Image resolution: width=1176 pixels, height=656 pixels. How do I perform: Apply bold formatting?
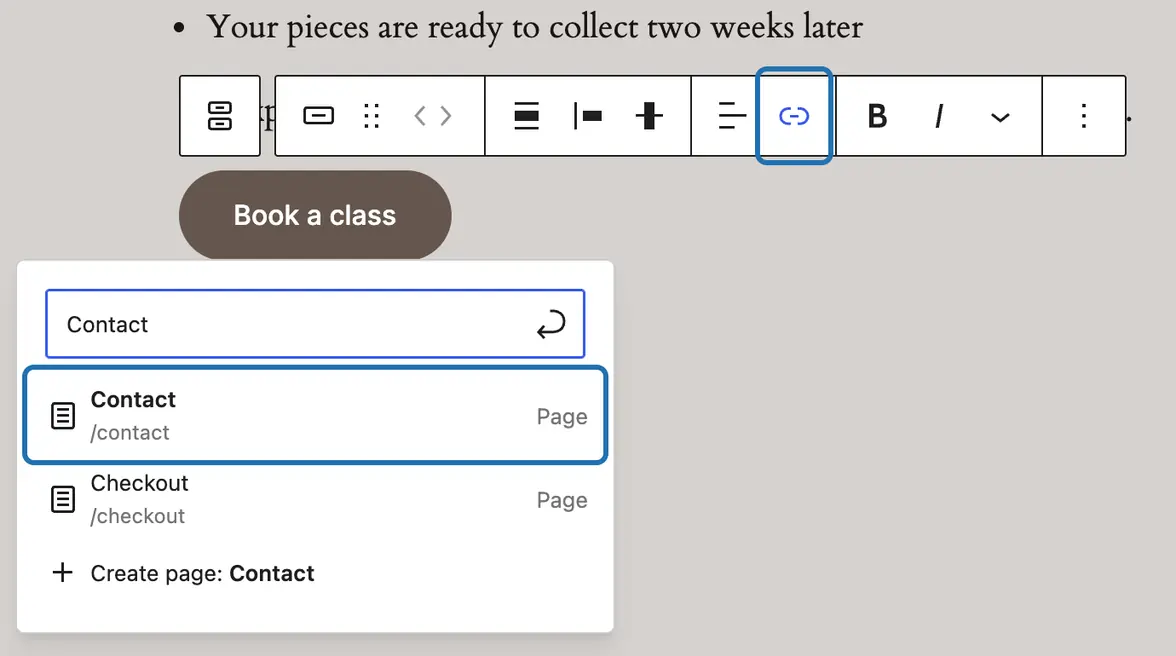[x=877, y=115]
